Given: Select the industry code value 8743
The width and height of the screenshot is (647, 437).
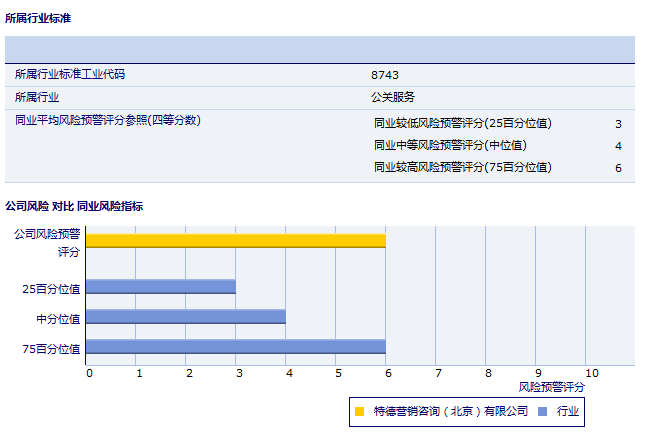Looking at the screenshot, I should pos(385,75).
